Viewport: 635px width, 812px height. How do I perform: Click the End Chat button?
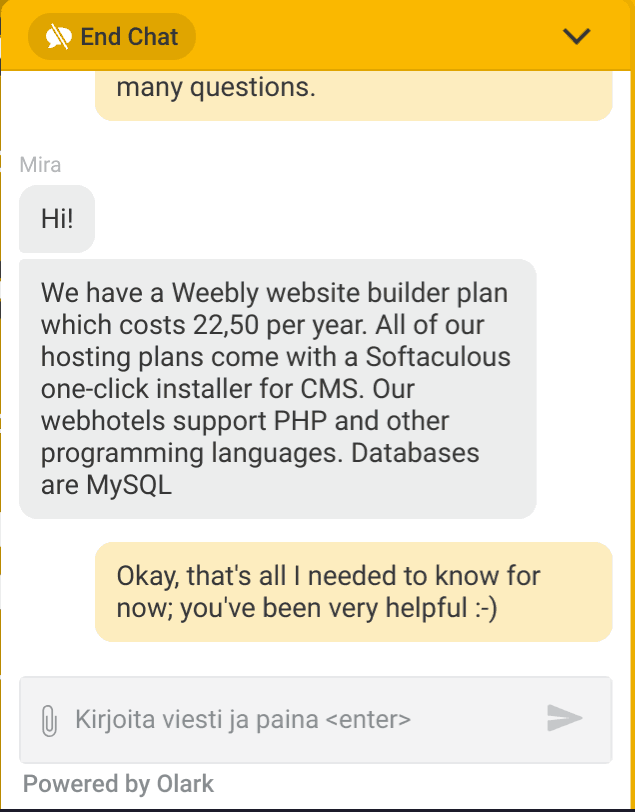point(111,36)
